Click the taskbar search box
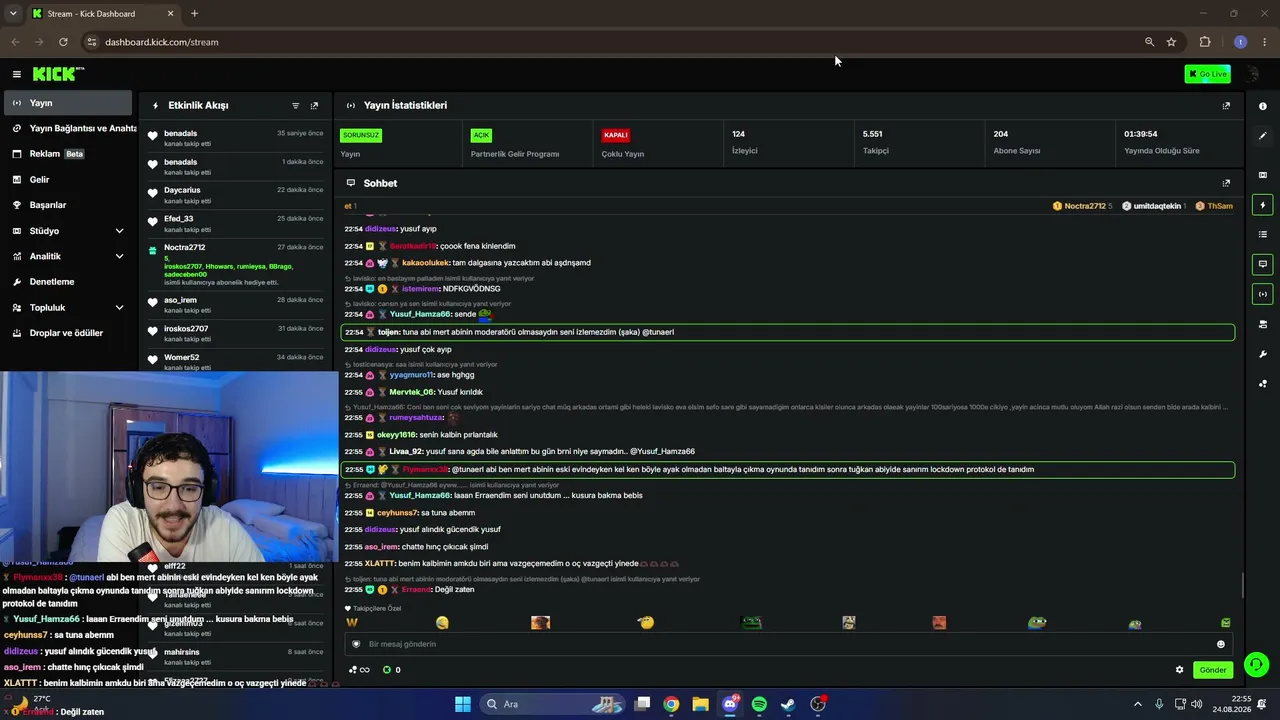The height and width of the screenshot is (720, 1280). point(554,704)
